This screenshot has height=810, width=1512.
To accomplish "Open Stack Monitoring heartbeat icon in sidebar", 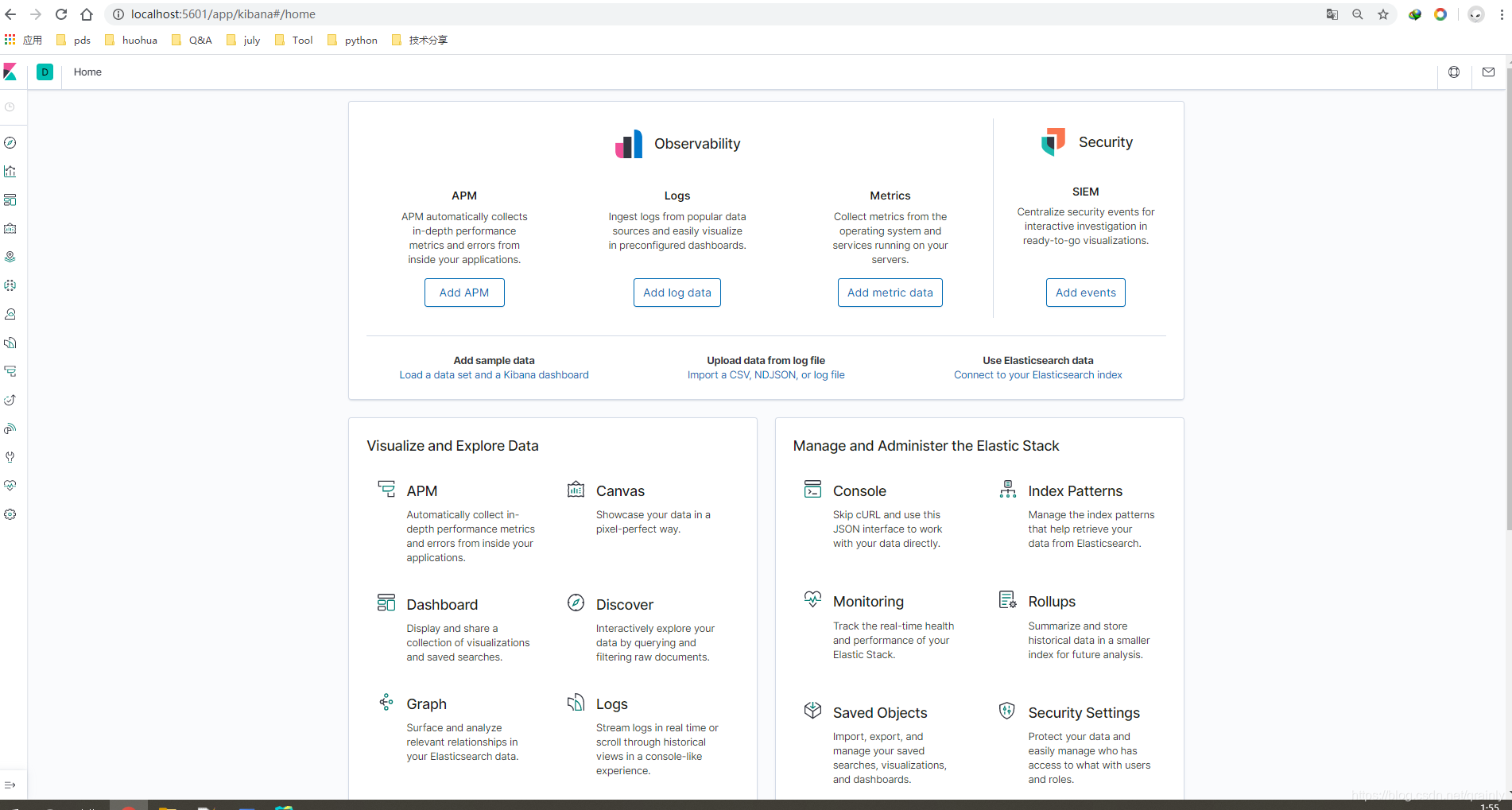I will pyautogui.click(x=10, y=486).
